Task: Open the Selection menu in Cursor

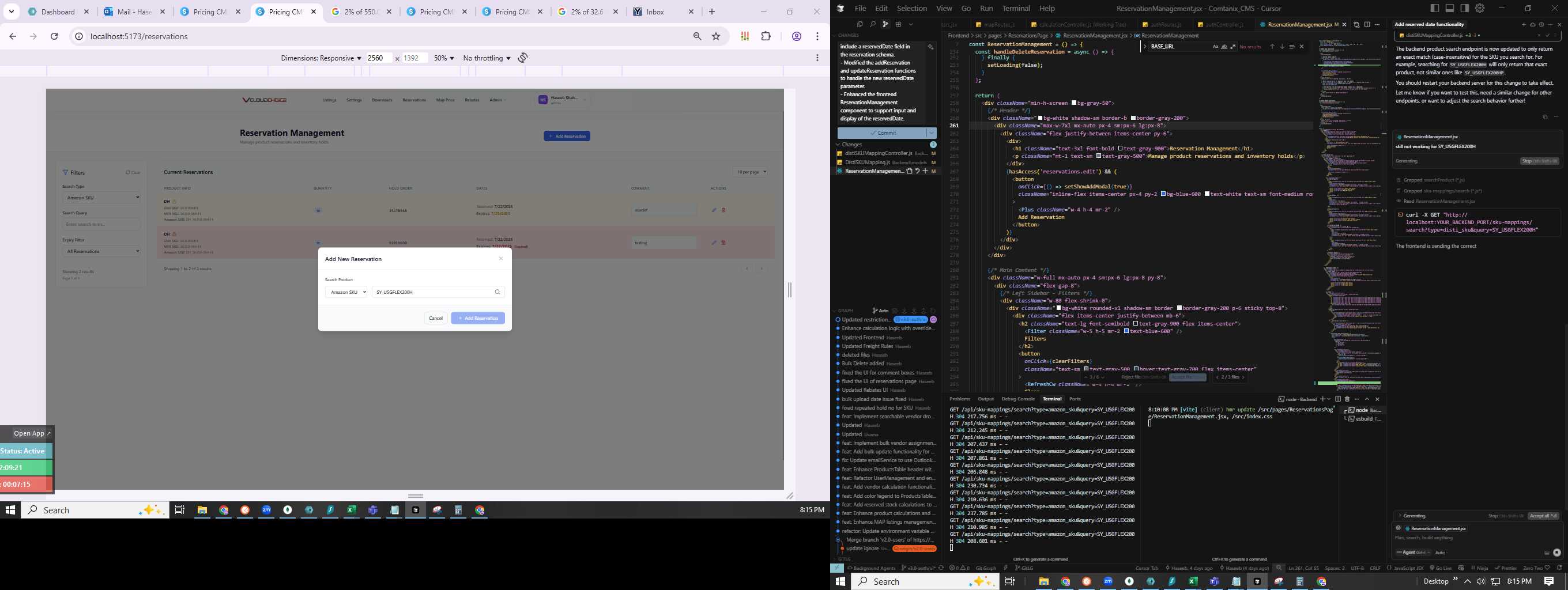Action: (x=912, y=8)
